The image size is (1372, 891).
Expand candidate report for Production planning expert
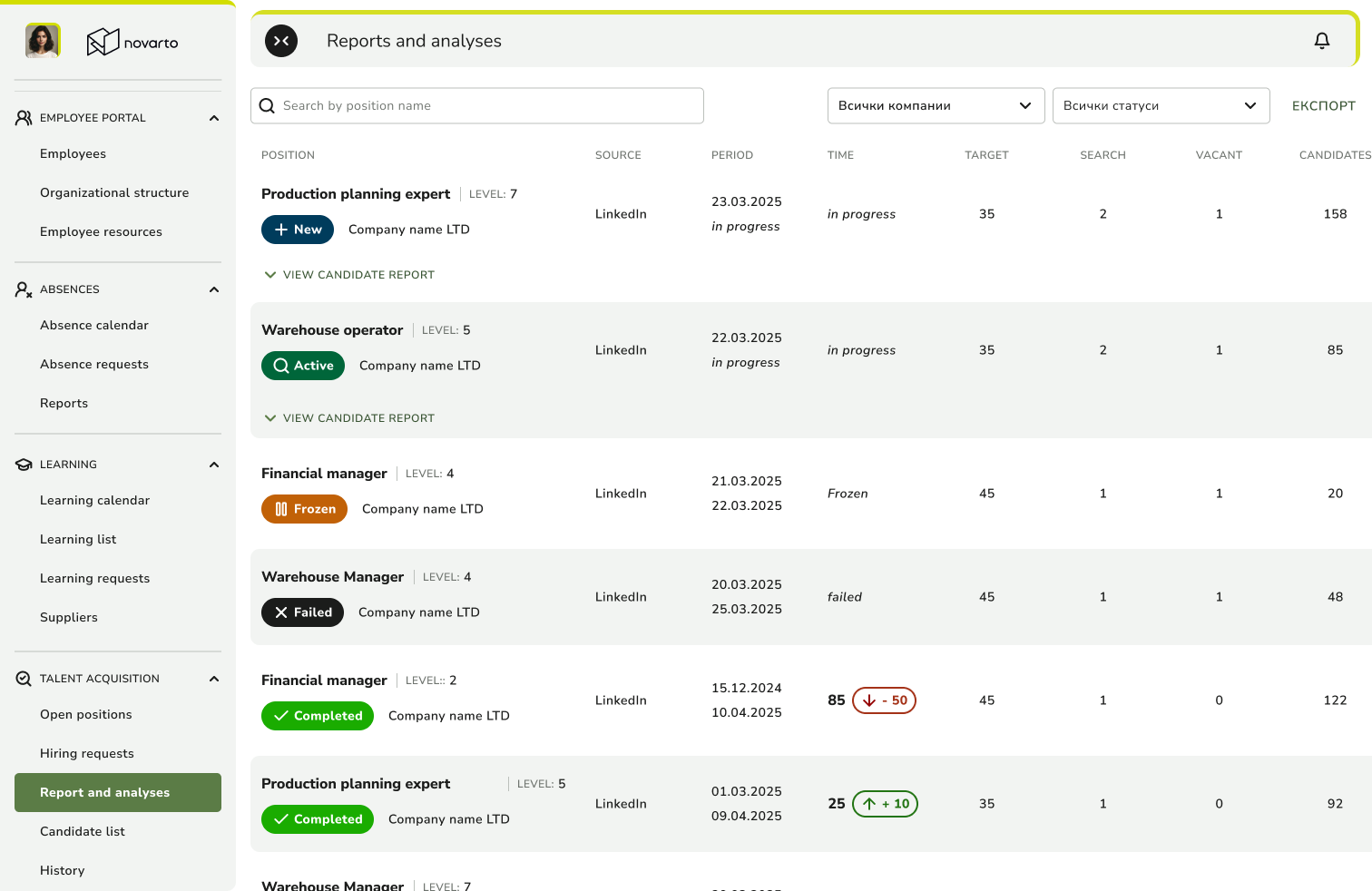click(x=349, y=275)
